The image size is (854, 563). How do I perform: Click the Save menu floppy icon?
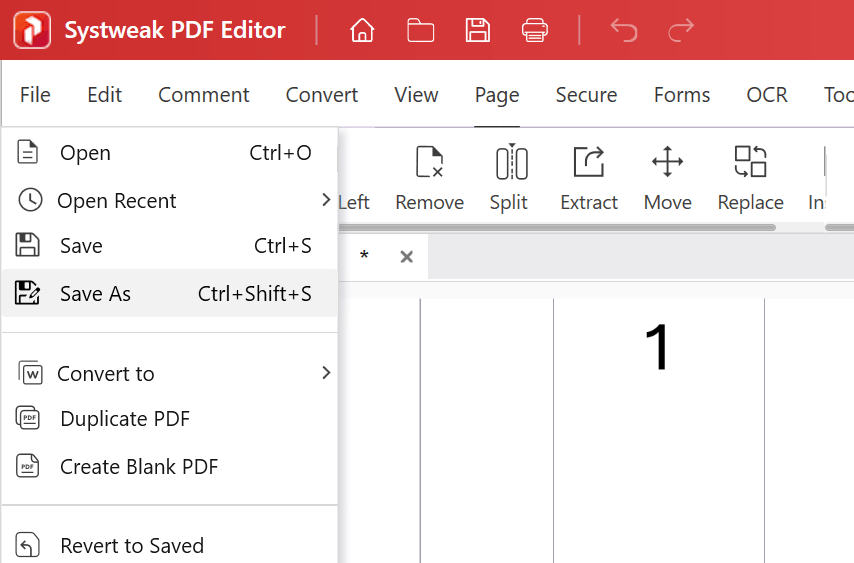[x=27, y=245]
